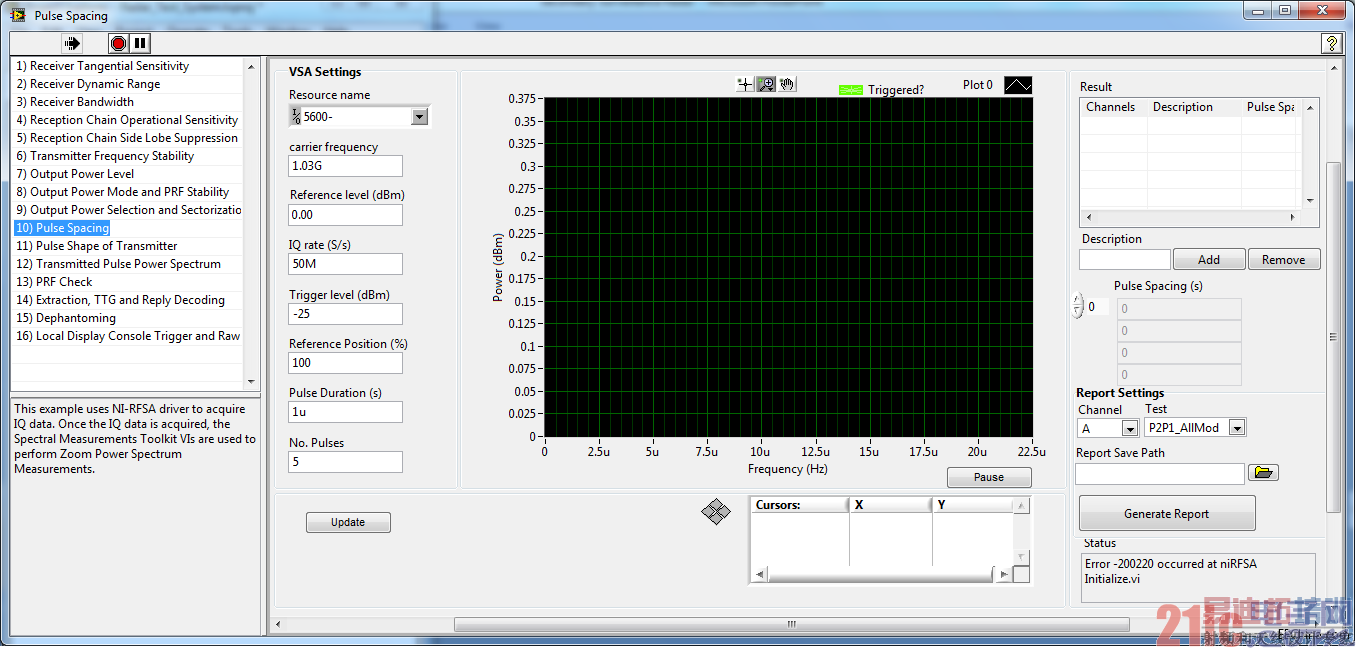Select test 10) Pulse Spacing
1356x648 pixels.
pyautogui.click(x=127, y=228)
